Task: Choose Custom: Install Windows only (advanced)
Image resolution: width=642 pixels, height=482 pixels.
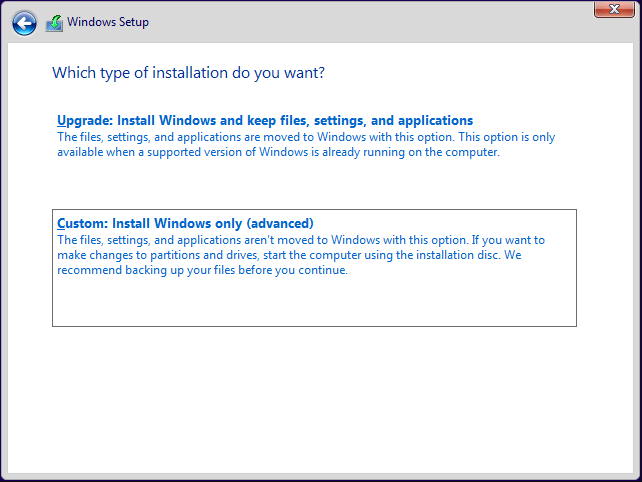Action: pyautogui.click(x=185, y=223)
